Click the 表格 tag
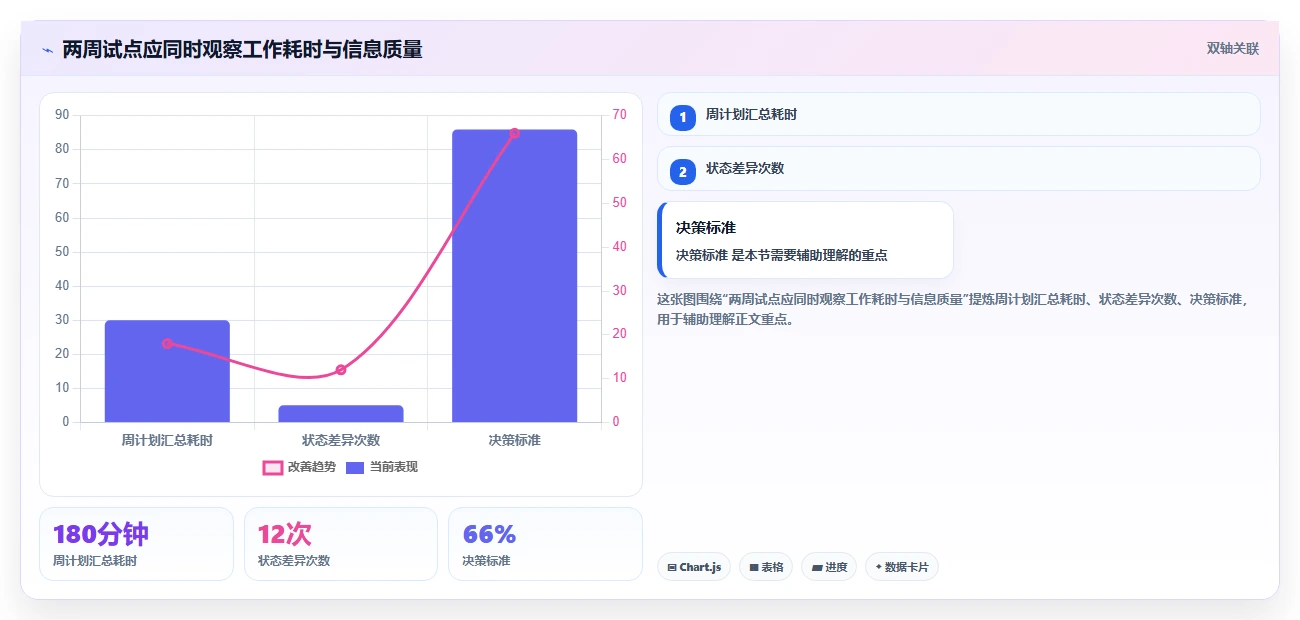 click(x=766, y=567)
